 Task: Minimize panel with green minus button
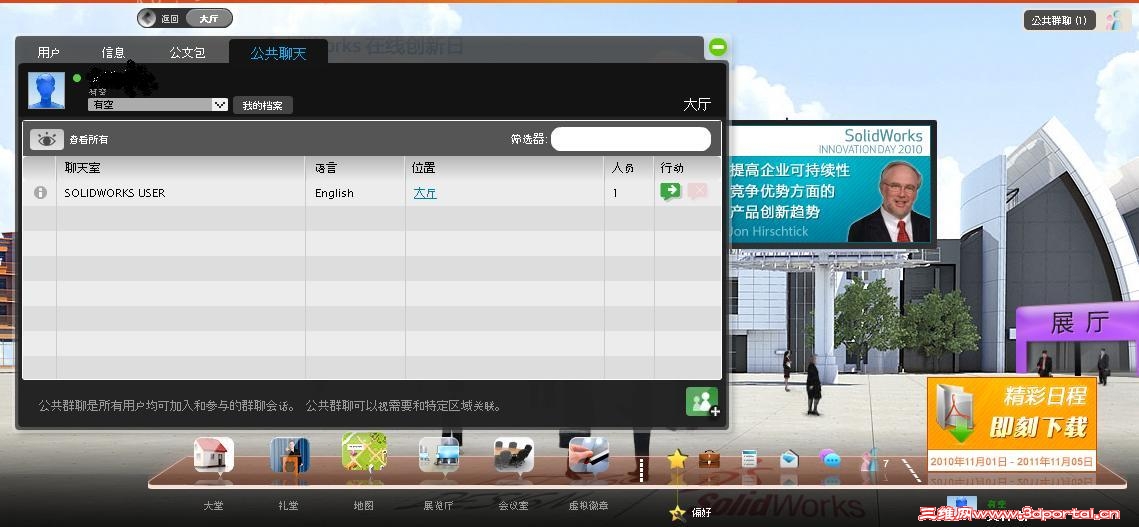click(x=718, y=48)
